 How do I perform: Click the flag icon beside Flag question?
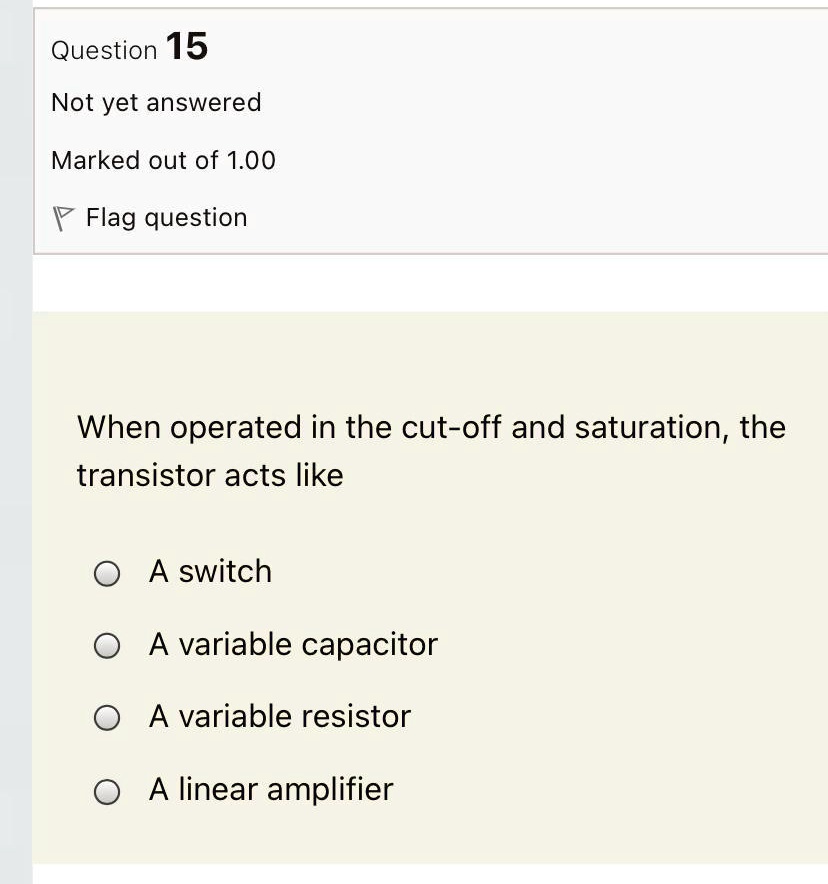[63, 216]
